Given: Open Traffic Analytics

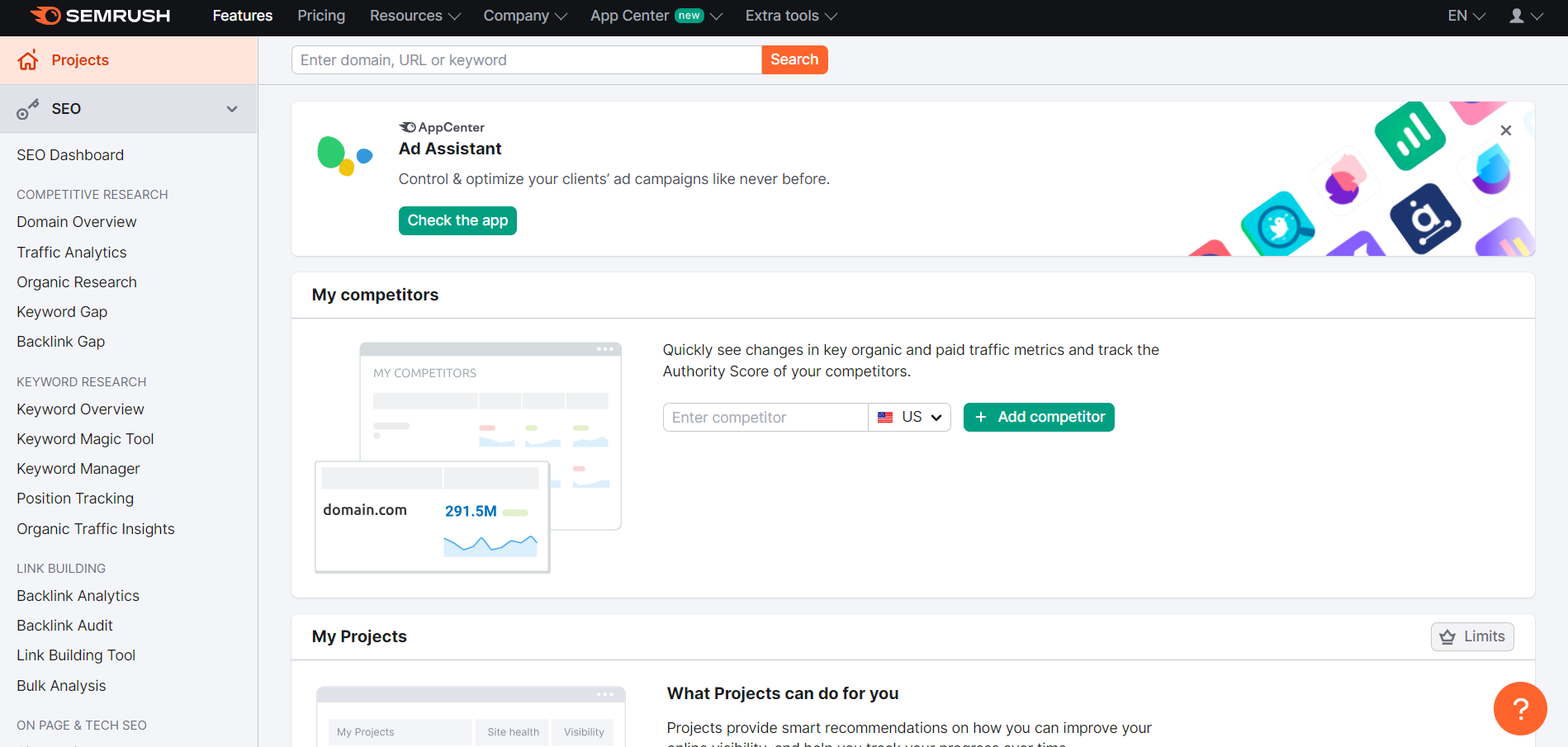Looking at the screenshot, I should click(72, 253).
